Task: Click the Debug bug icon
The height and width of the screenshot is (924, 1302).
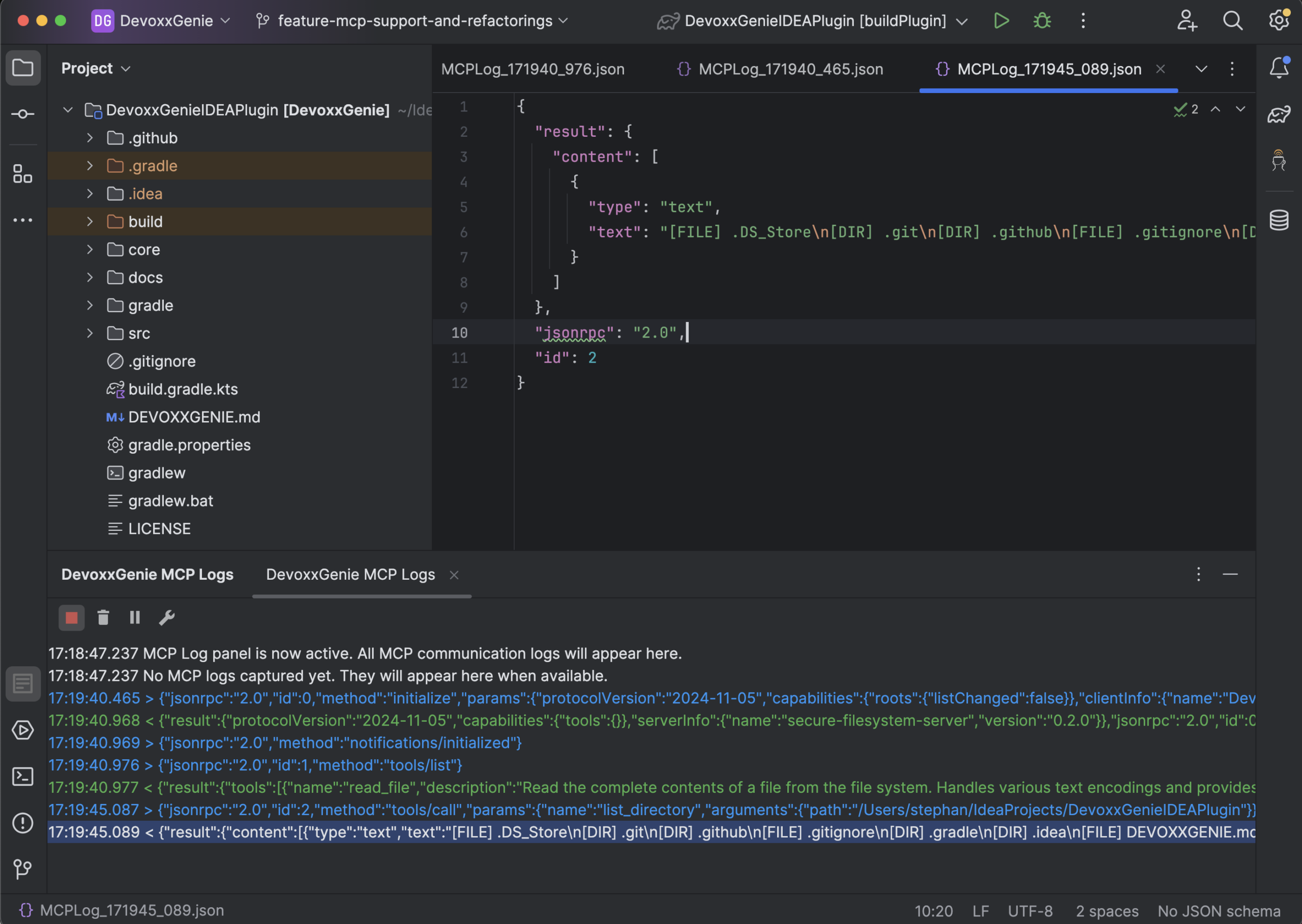Action: click(x=1042, y=21)
